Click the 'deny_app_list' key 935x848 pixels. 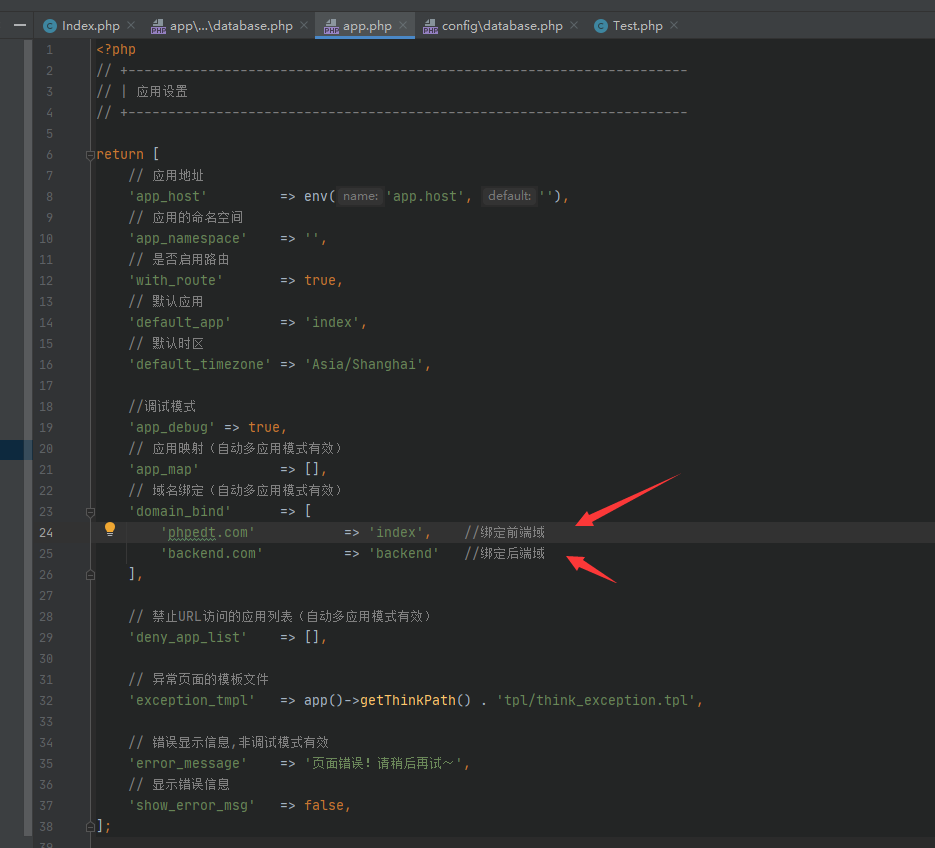[x=187, y=637]
